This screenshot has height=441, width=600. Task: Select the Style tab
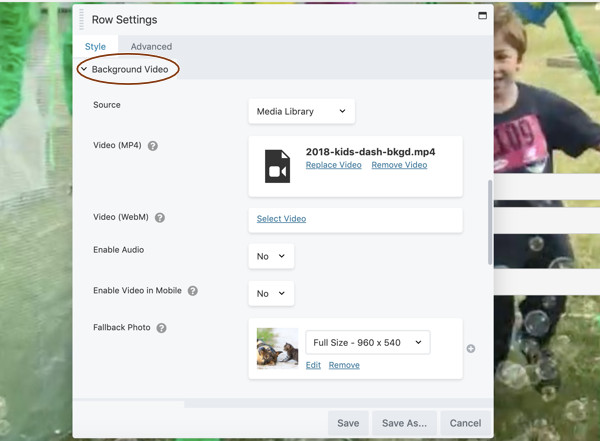tap(95, 46)
